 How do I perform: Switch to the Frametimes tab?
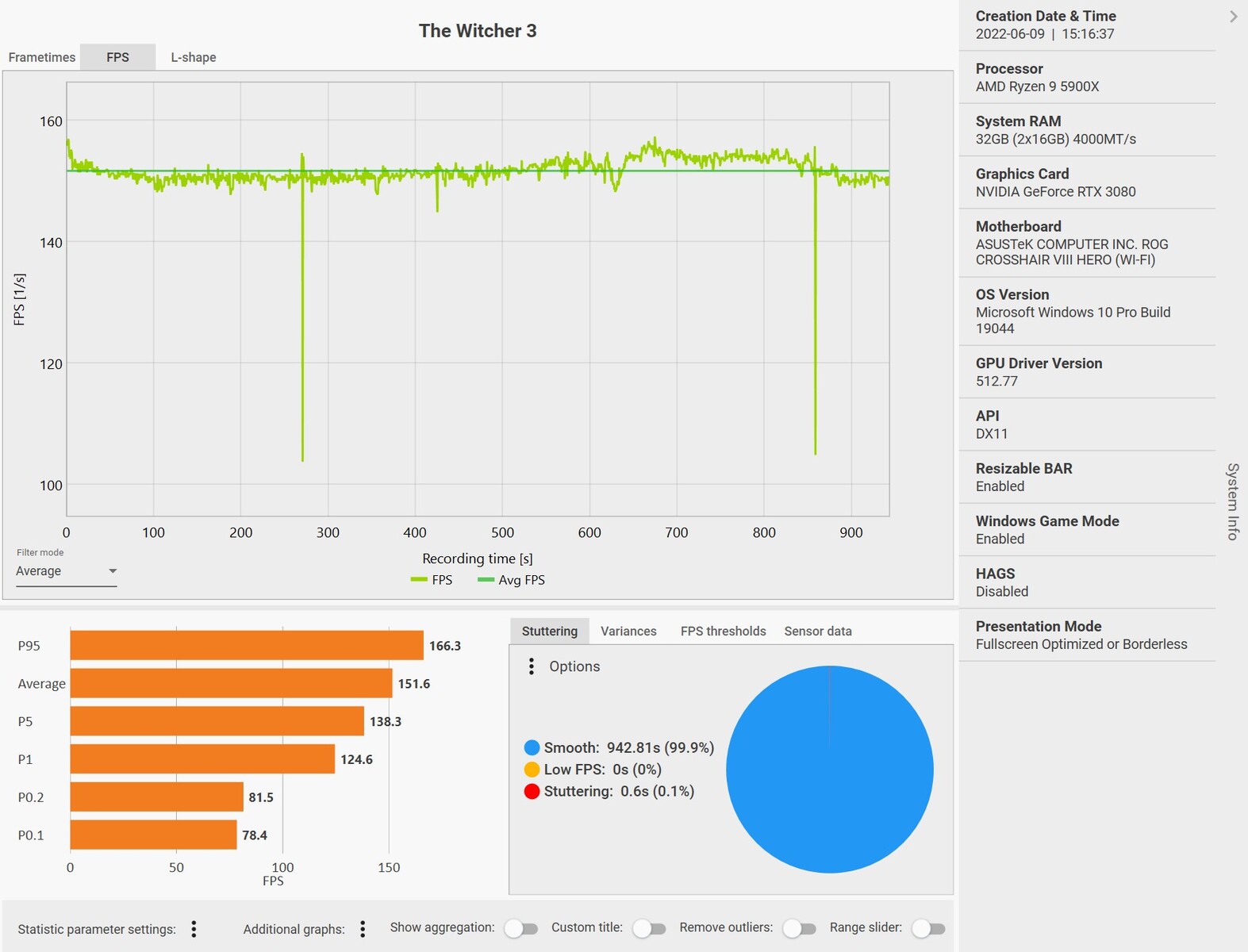[42, 57]
